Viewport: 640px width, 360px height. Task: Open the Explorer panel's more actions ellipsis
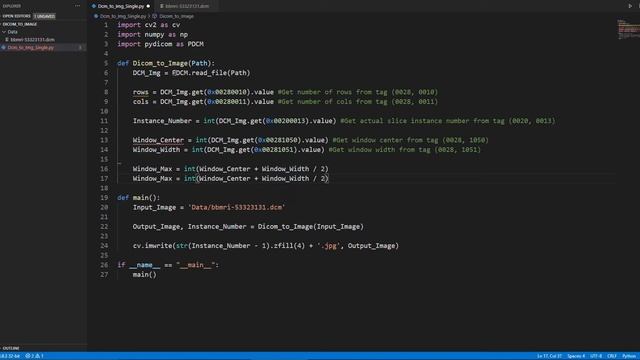click(x=78, y=6)
